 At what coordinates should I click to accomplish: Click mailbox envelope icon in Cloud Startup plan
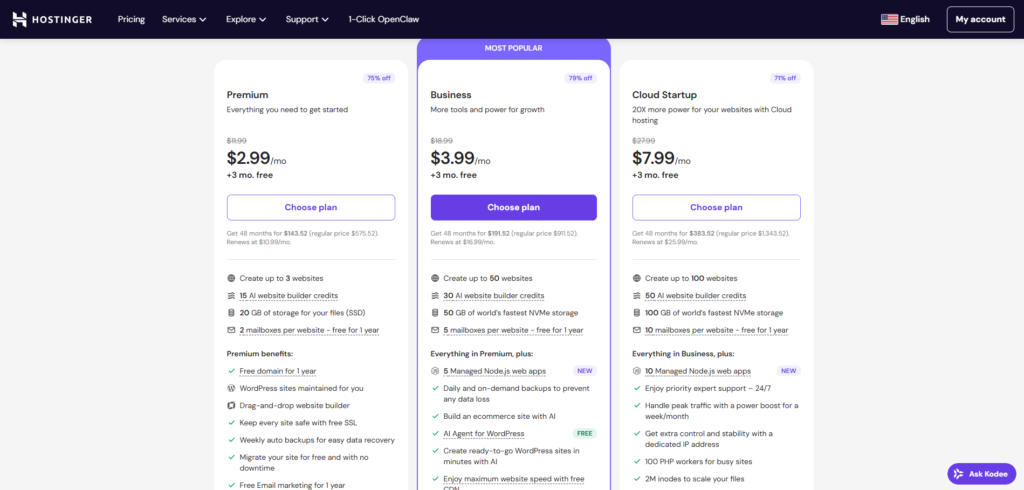click(x=637, y=330)
